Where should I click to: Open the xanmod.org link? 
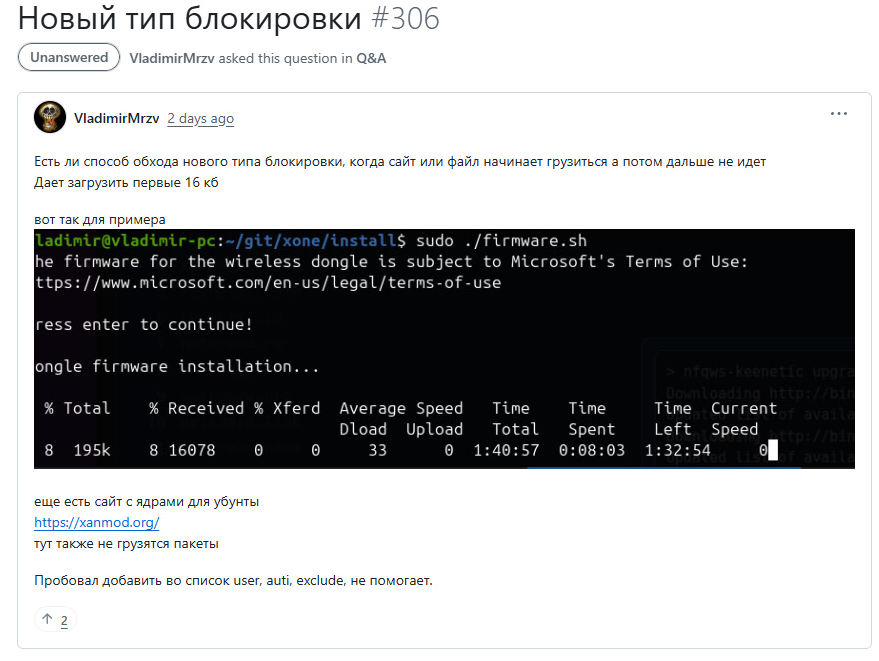pos(96,523)
